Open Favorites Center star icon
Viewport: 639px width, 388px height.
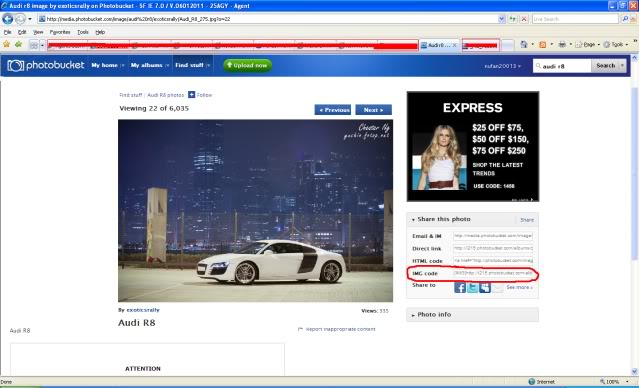[7, 44]
